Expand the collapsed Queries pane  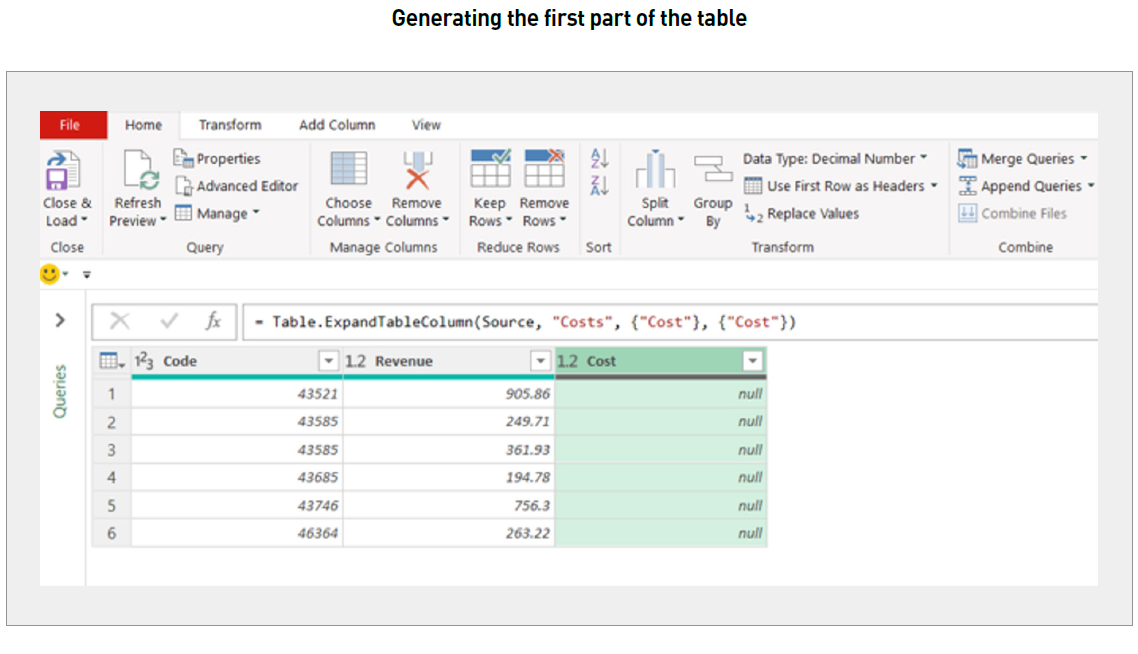60,320
